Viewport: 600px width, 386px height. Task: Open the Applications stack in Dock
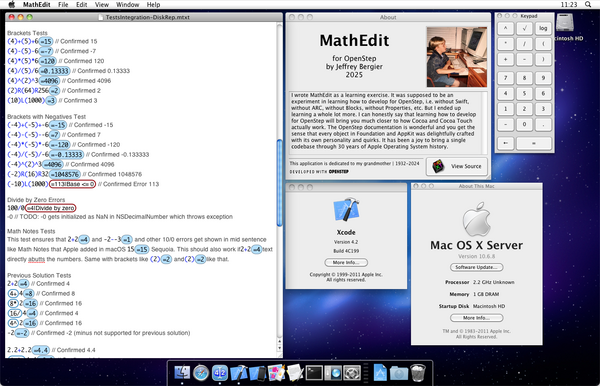[380, 373]
